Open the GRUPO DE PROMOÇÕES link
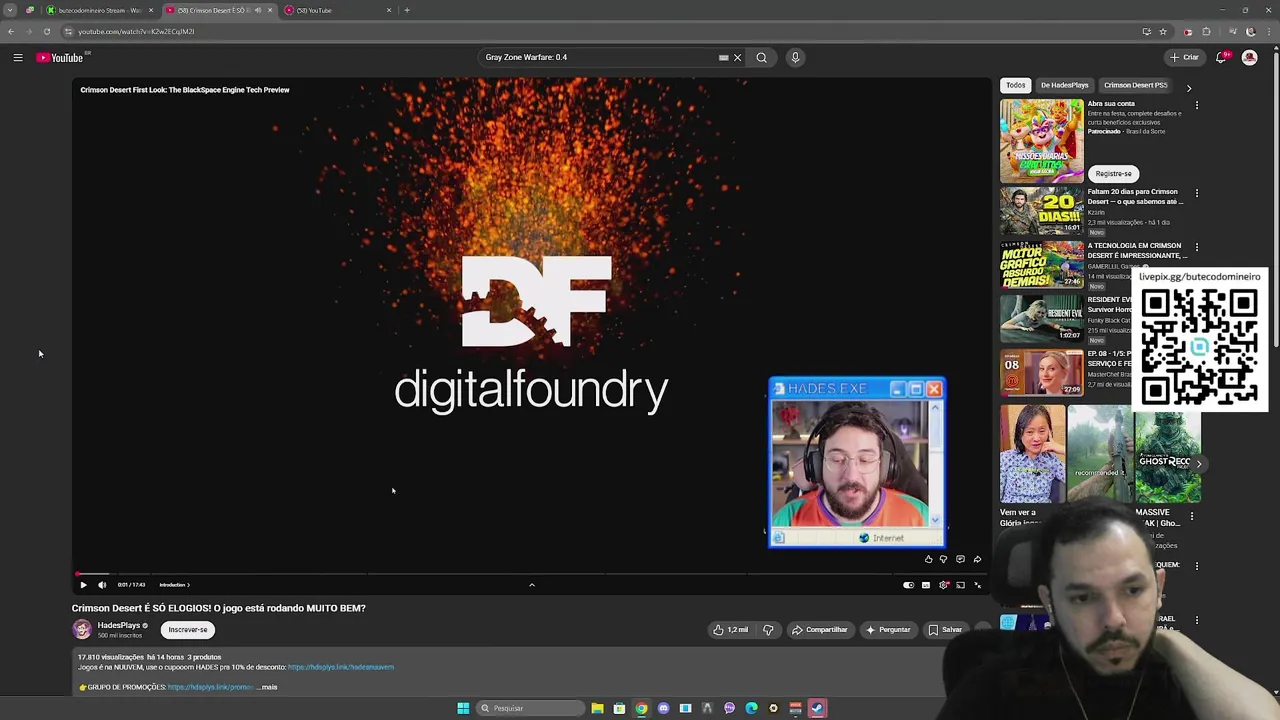 [x=210, y=687]
